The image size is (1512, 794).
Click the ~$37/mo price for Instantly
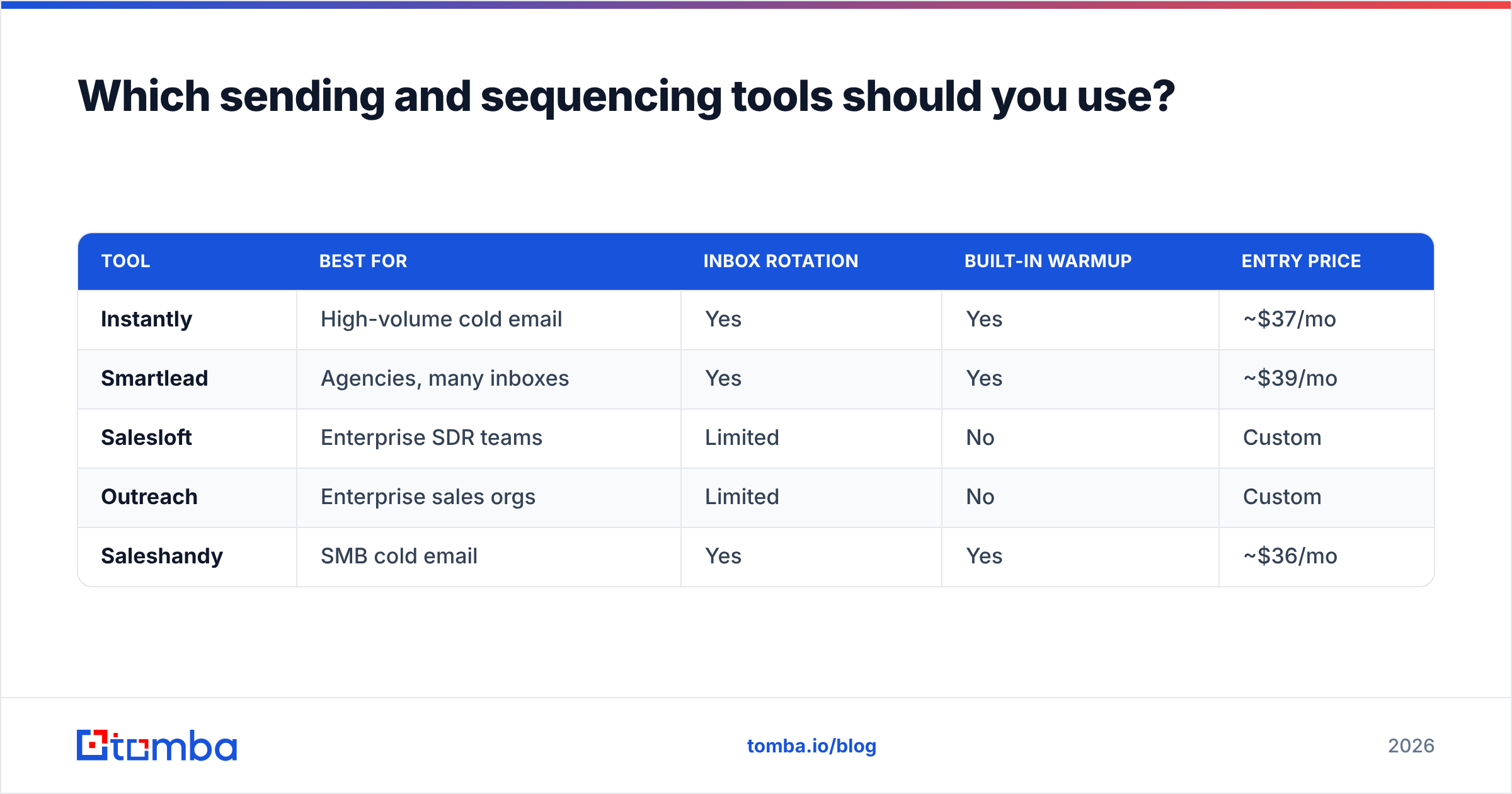1289,319
